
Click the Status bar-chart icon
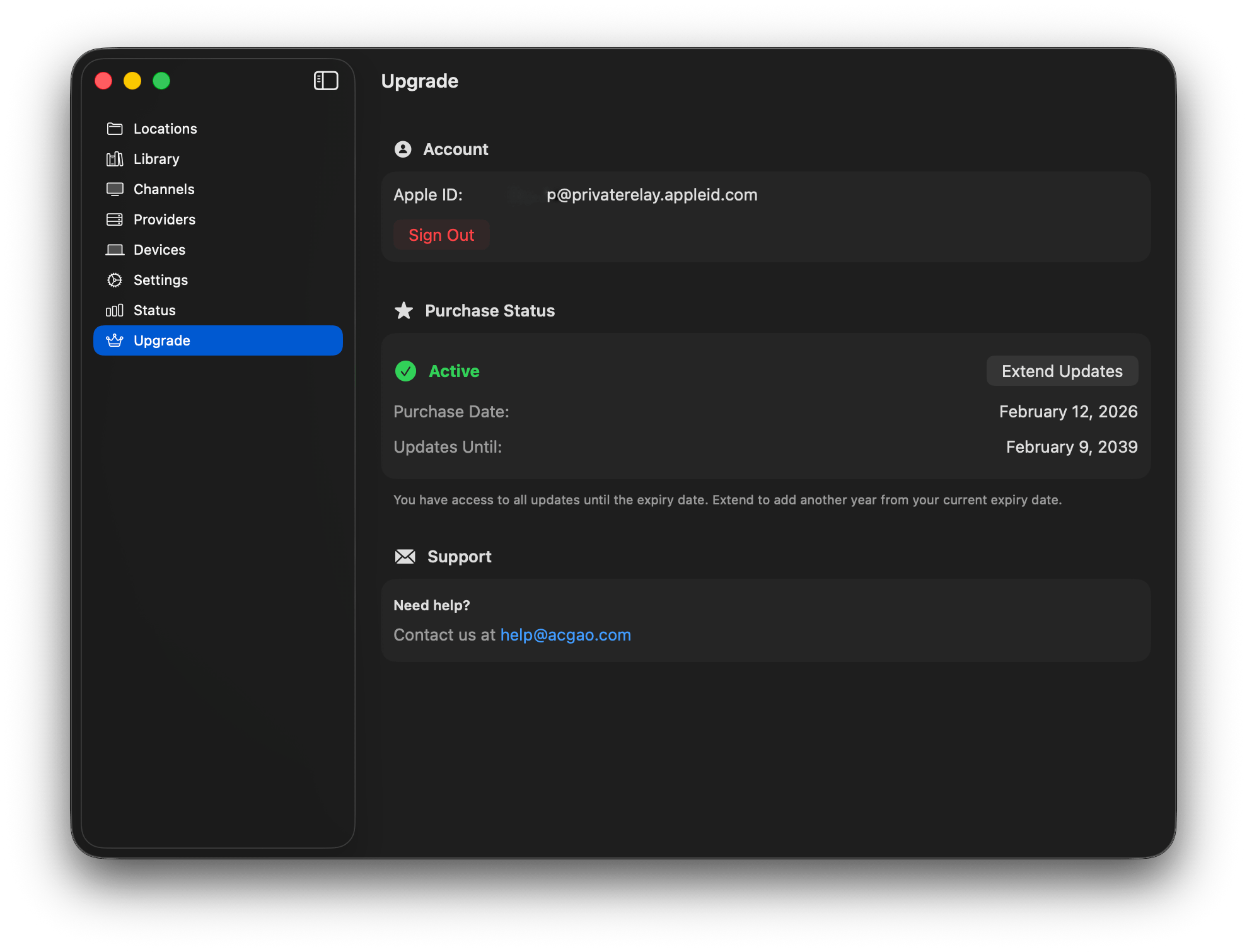point(115,310)
